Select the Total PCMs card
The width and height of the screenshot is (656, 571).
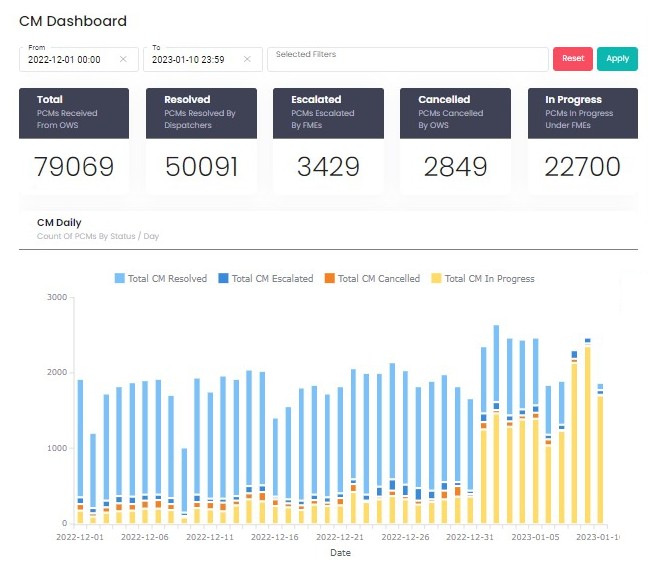tap(74, 141)
